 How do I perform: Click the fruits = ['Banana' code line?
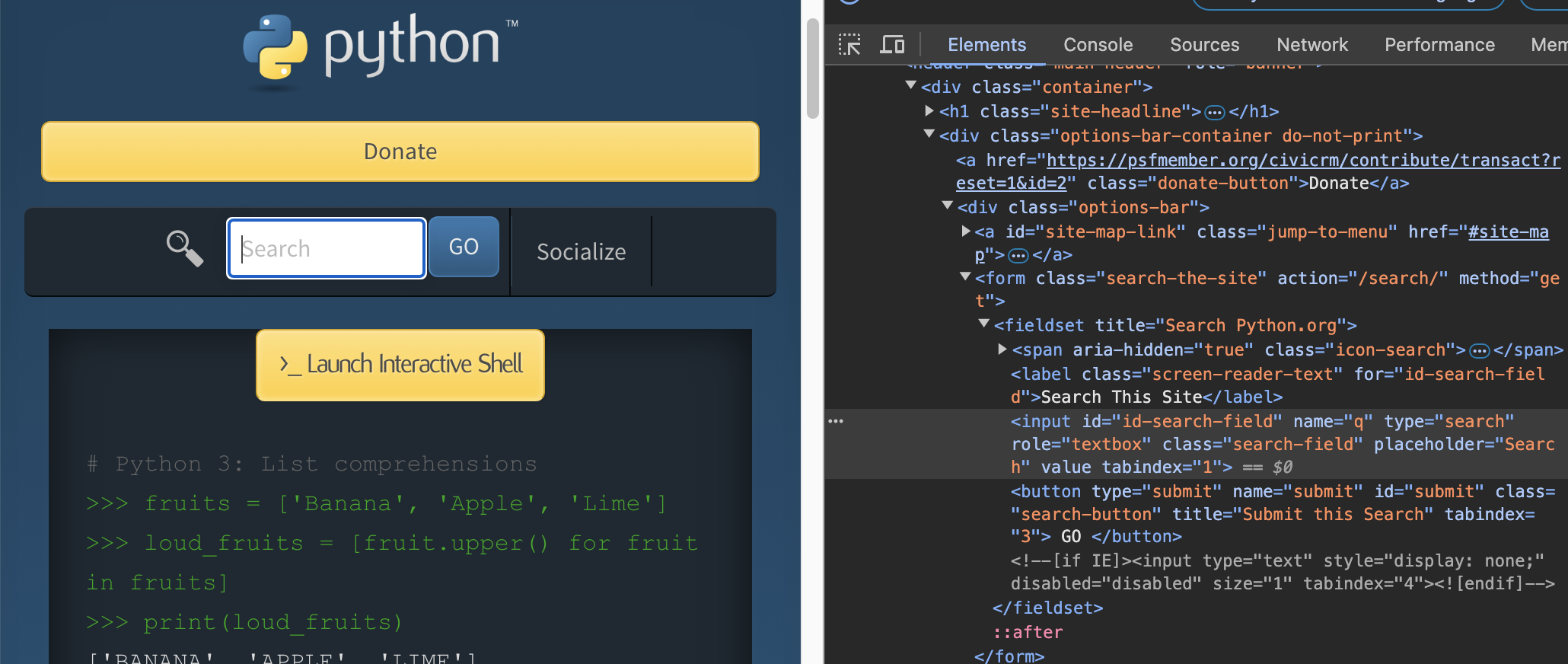coord(377,503)
